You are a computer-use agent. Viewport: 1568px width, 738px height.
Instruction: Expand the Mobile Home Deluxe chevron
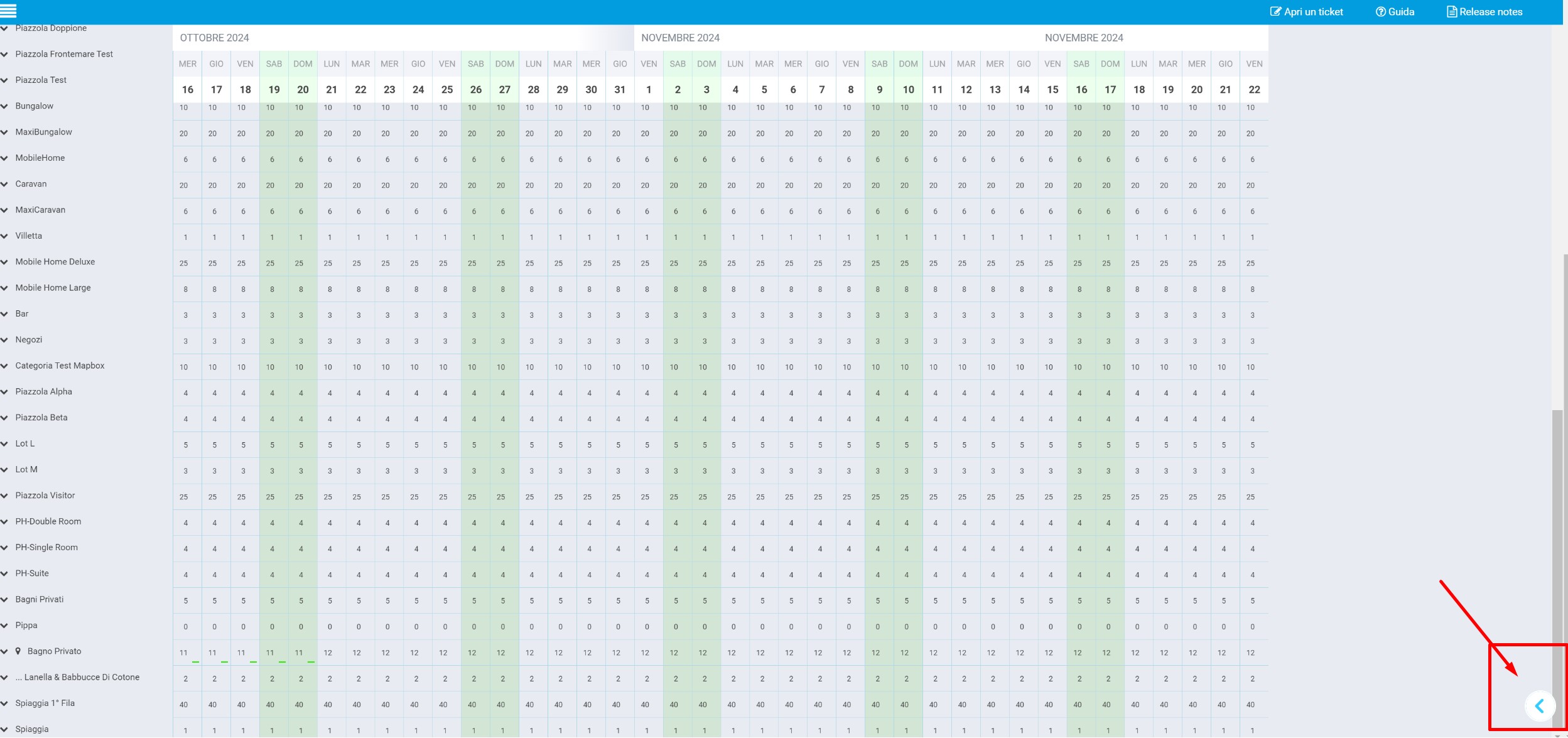(5, 262)
